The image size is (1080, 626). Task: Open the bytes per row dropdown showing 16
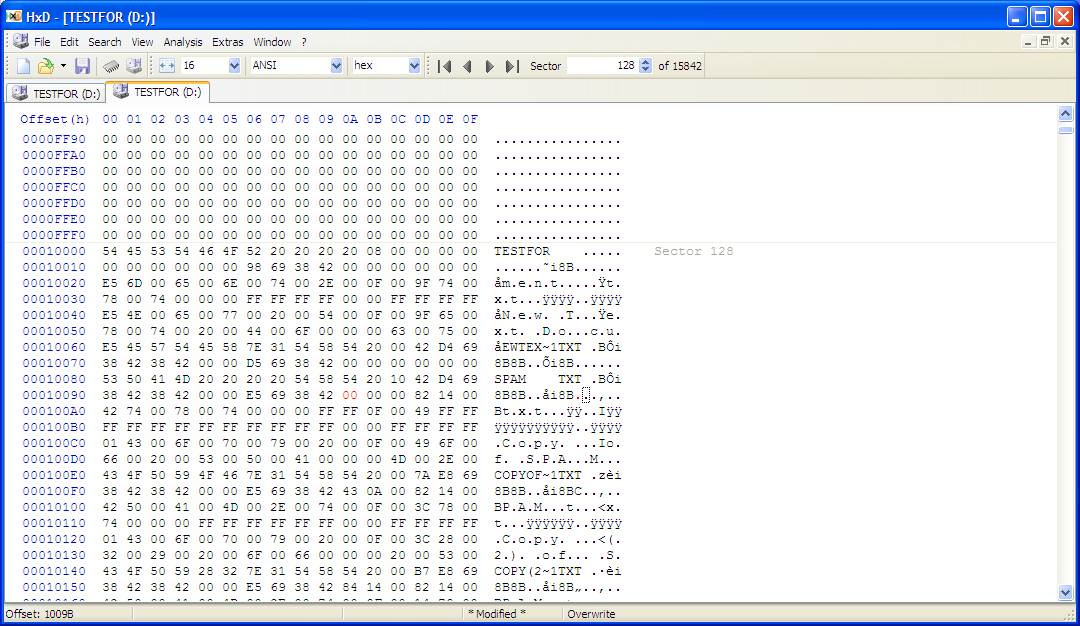tap(234, 66)
